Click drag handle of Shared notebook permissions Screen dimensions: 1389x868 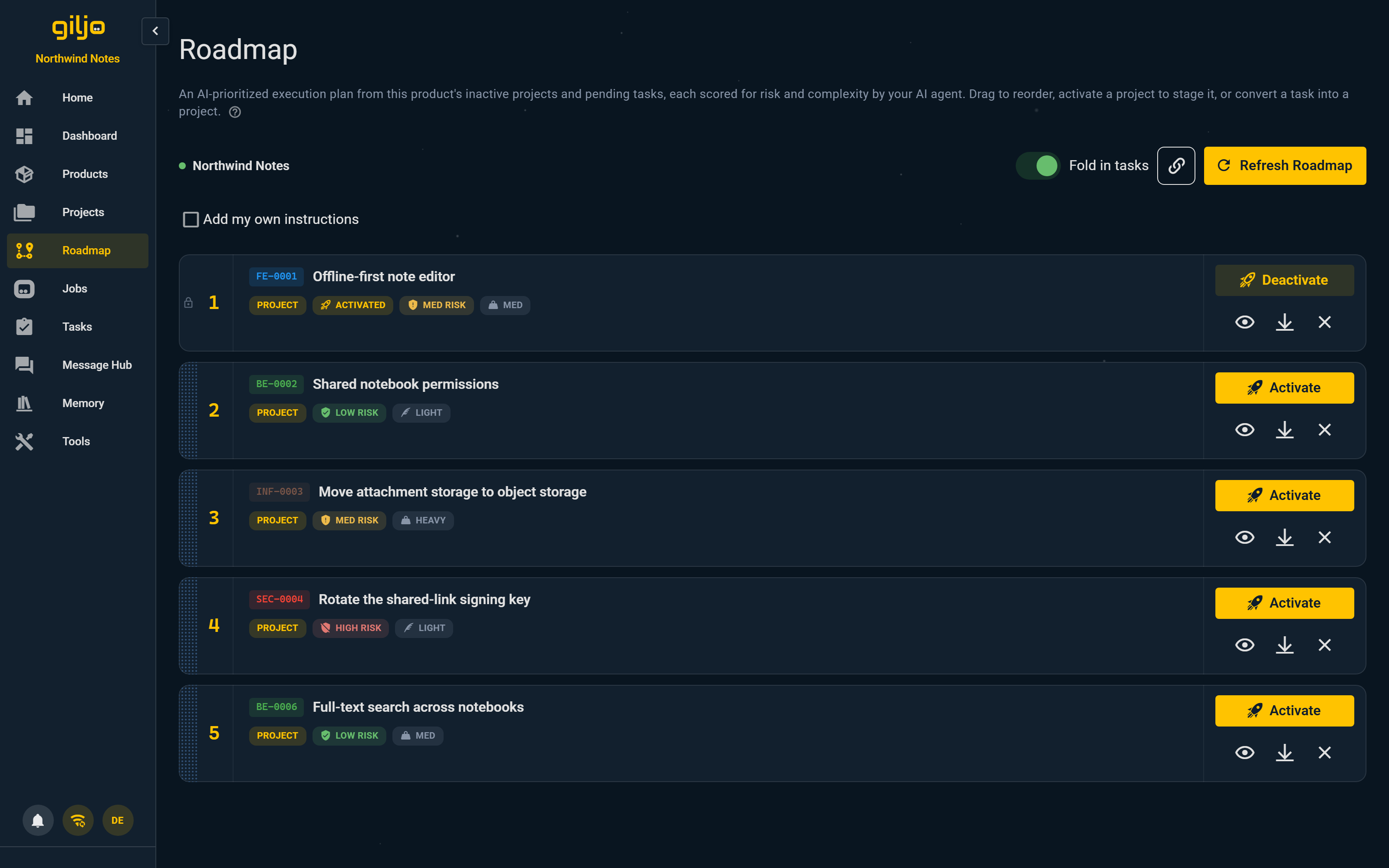click(189, 411)
